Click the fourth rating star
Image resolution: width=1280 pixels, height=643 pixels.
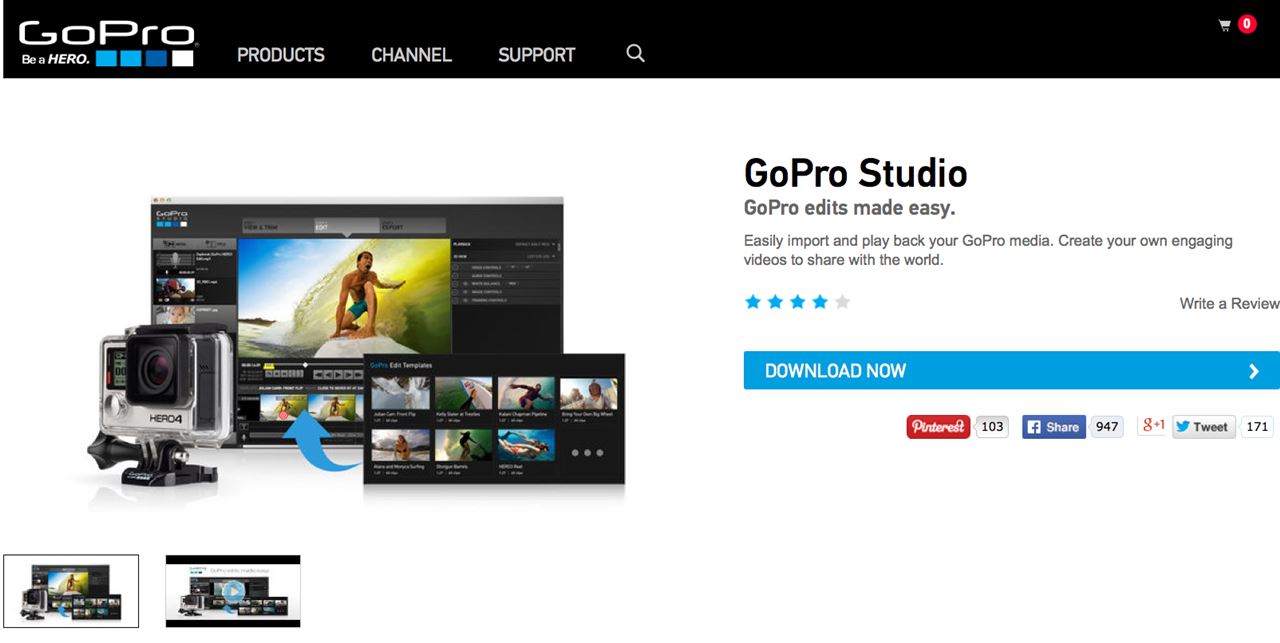[820, 302]
